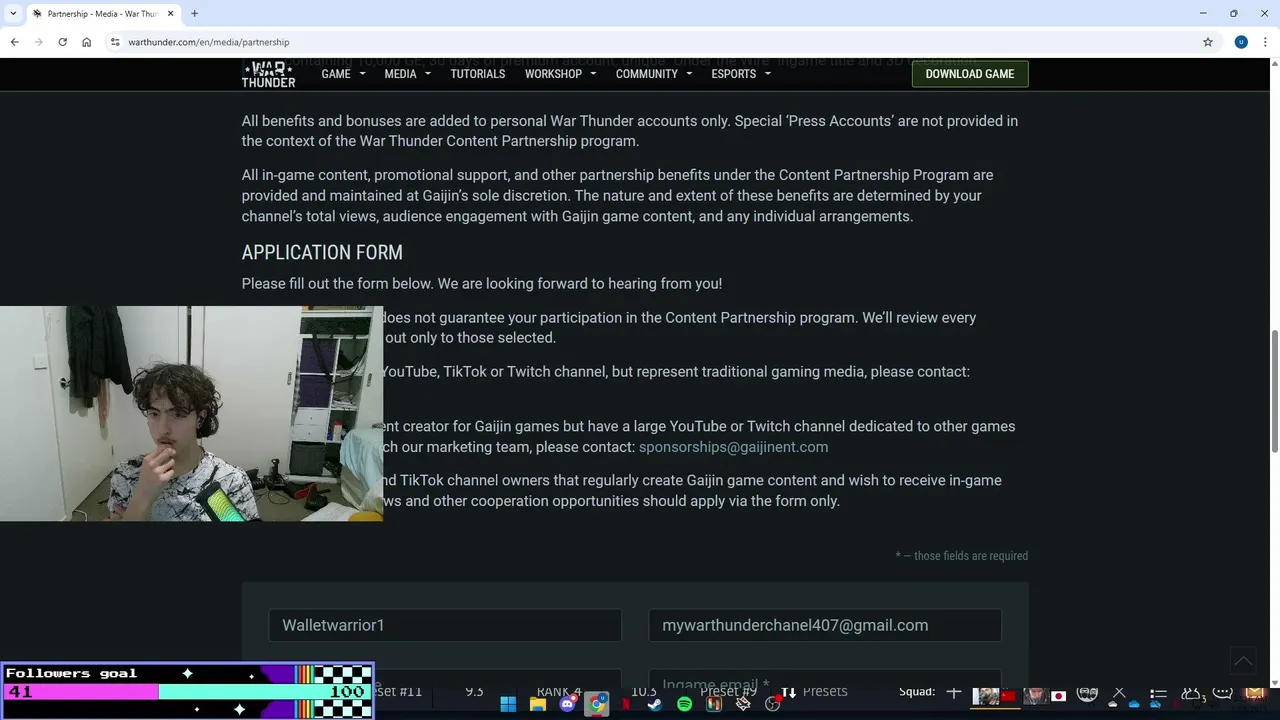Expand the WORKSHOP menu
1280x720 pixels.
tap(560, 74)
